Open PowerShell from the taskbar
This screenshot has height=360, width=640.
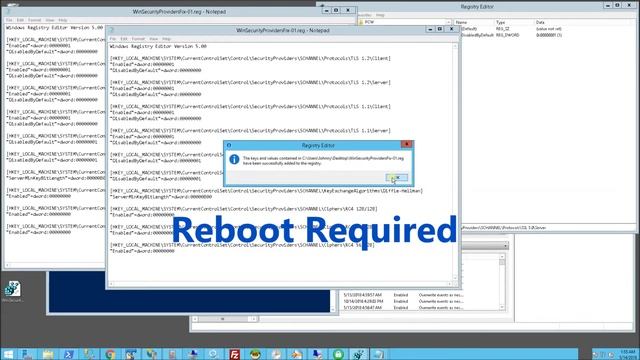click(x=69, y=354)
